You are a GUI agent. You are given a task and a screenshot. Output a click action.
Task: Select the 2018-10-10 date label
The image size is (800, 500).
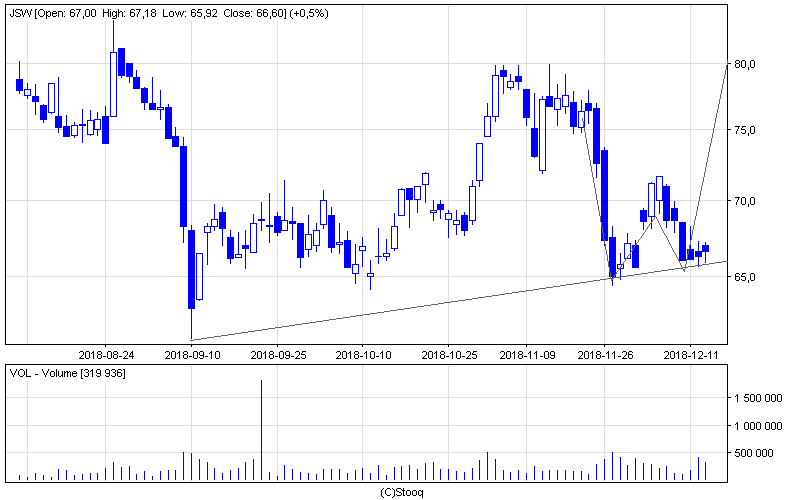363,355
